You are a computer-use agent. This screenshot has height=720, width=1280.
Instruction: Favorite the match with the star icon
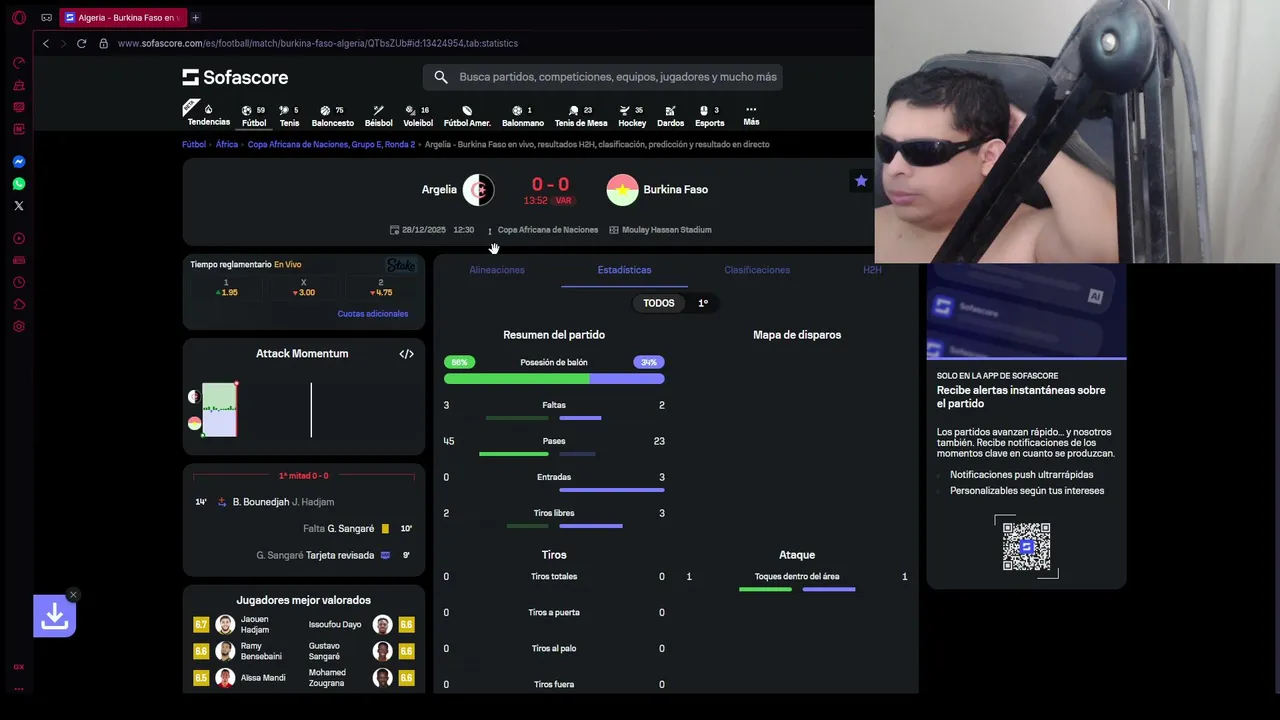tap(861, 181)
